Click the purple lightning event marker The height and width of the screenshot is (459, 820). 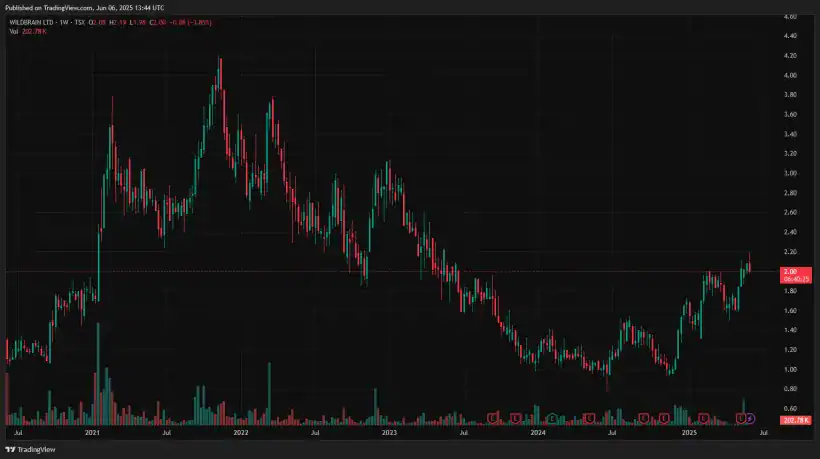tap(751, 417)
